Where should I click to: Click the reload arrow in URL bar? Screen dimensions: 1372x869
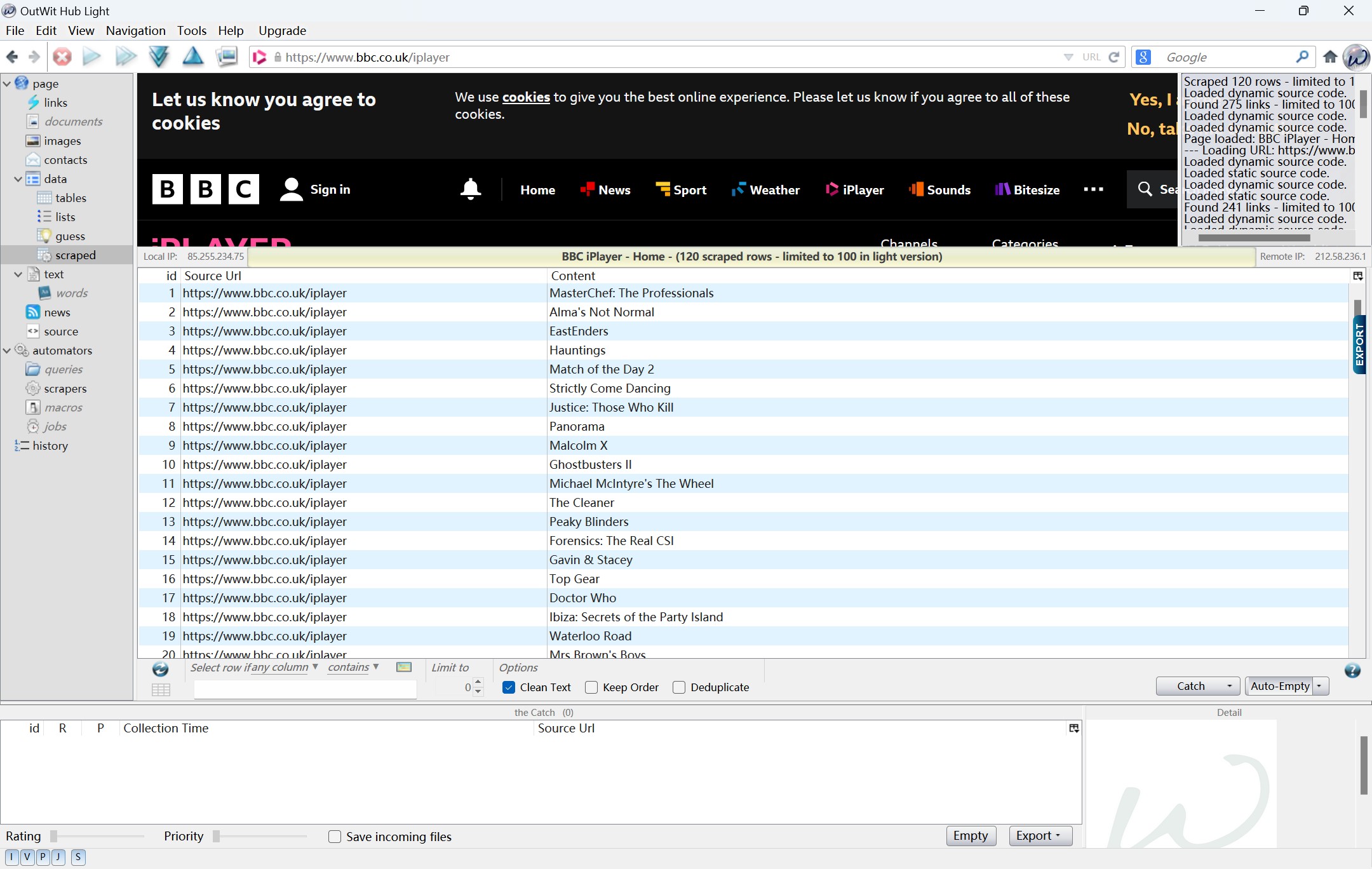[x=1114, y=57]
